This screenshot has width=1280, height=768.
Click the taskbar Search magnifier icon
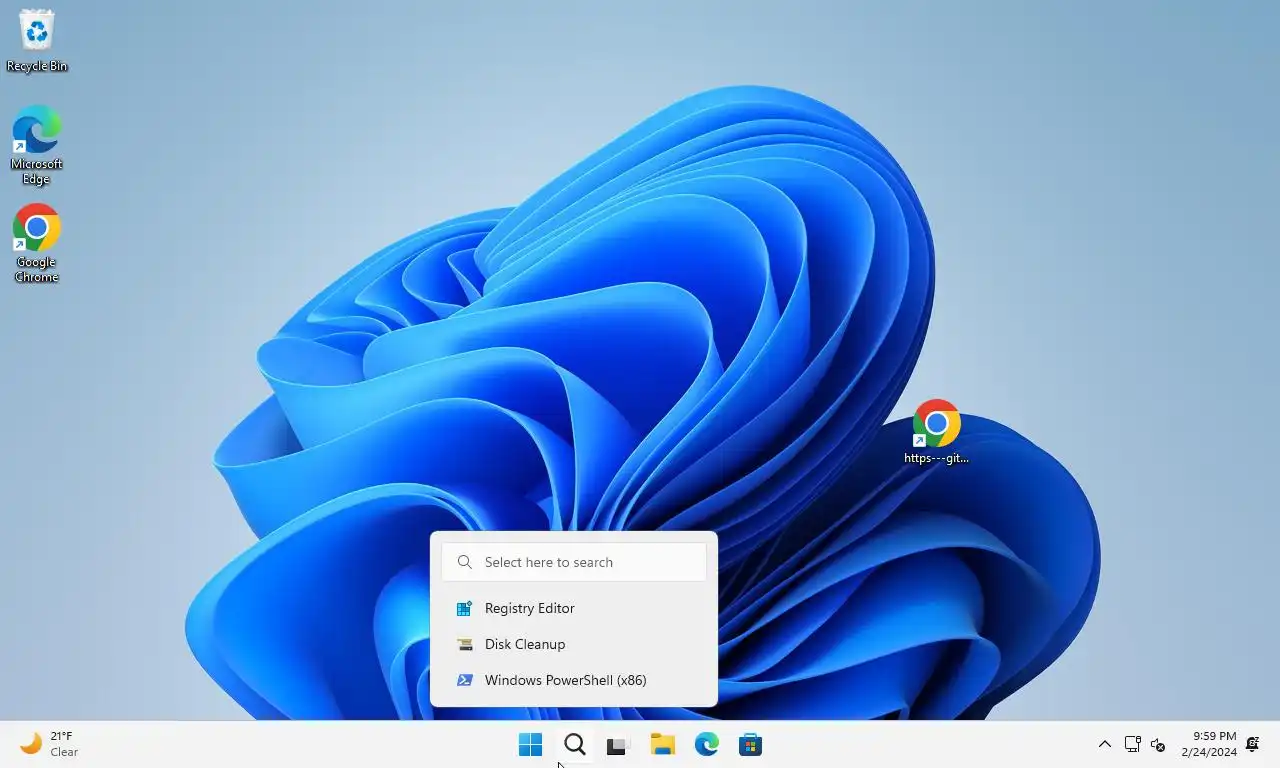(x=574, y=744)
